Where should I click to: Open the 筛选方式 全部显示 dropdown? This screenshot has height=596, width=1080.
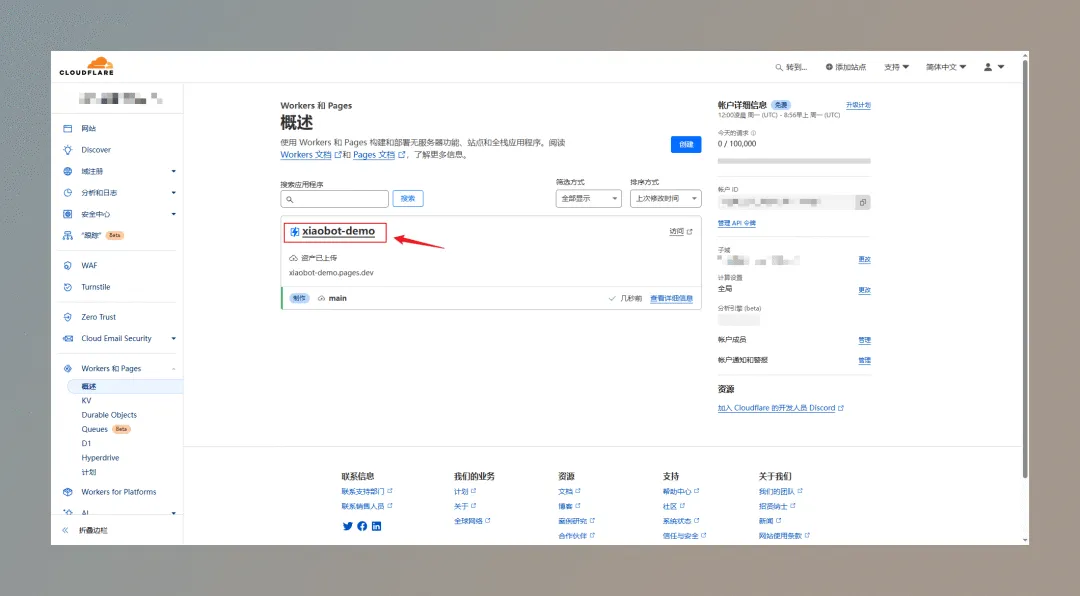(588, 198)
